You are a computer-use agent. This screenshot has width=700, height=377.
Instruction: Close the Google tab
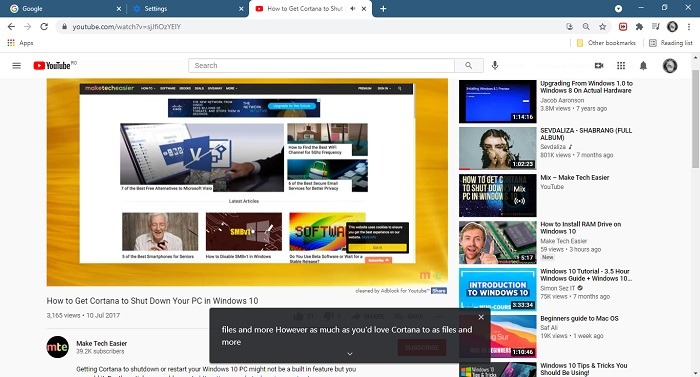[118, 8]
